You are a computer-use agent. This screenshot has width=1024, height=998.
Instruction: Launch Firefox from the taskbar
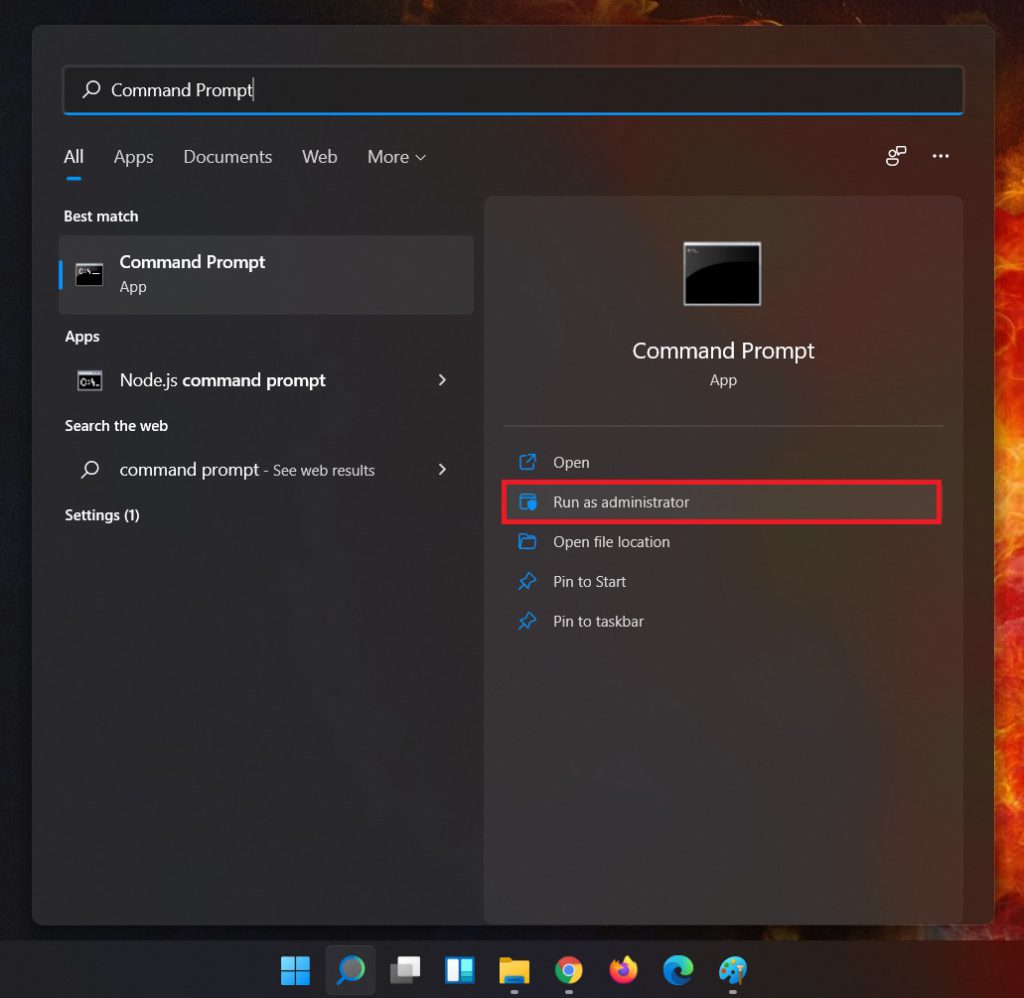click(624, 970)
